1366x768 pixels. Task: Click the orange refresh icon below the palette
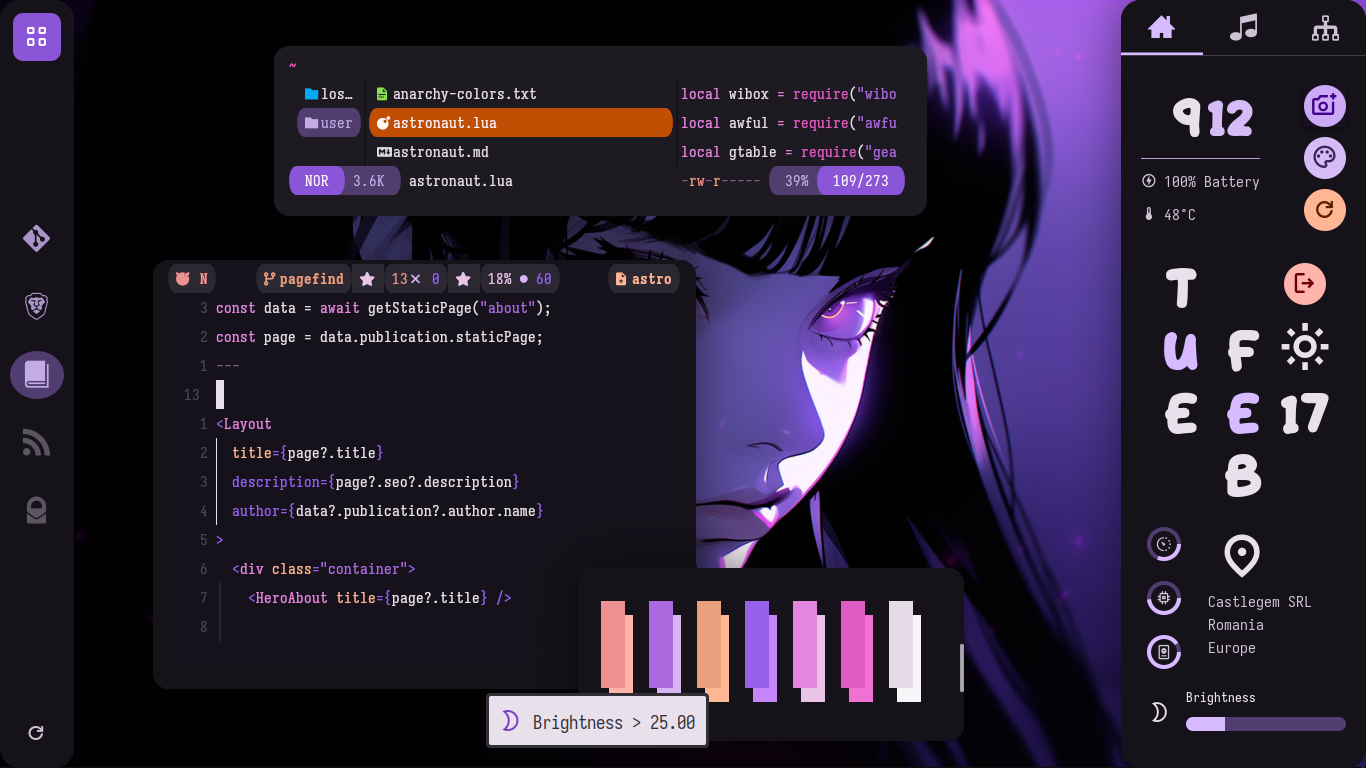(1324, 210)
